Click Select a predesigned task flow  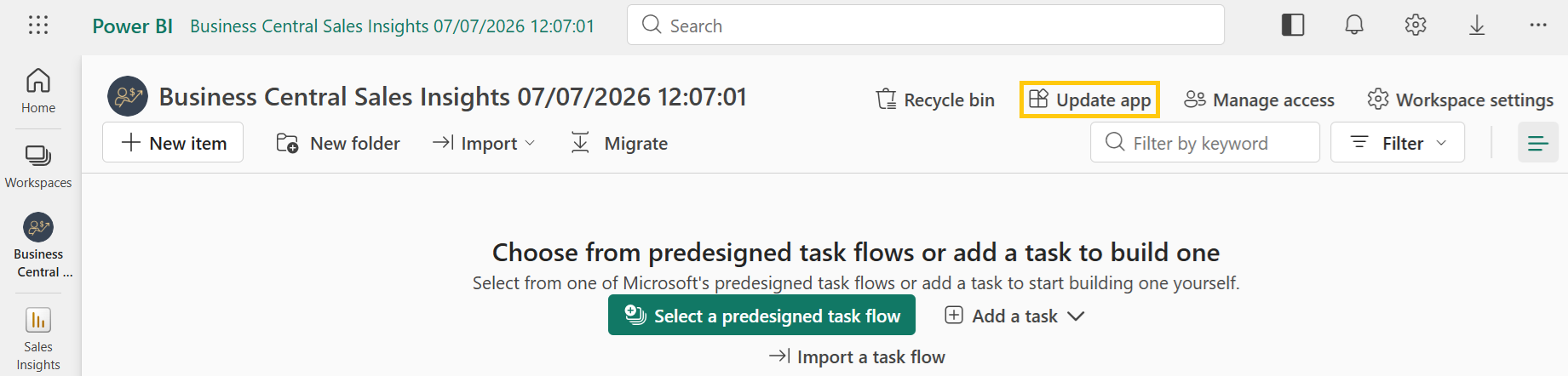tap(761, 316)
